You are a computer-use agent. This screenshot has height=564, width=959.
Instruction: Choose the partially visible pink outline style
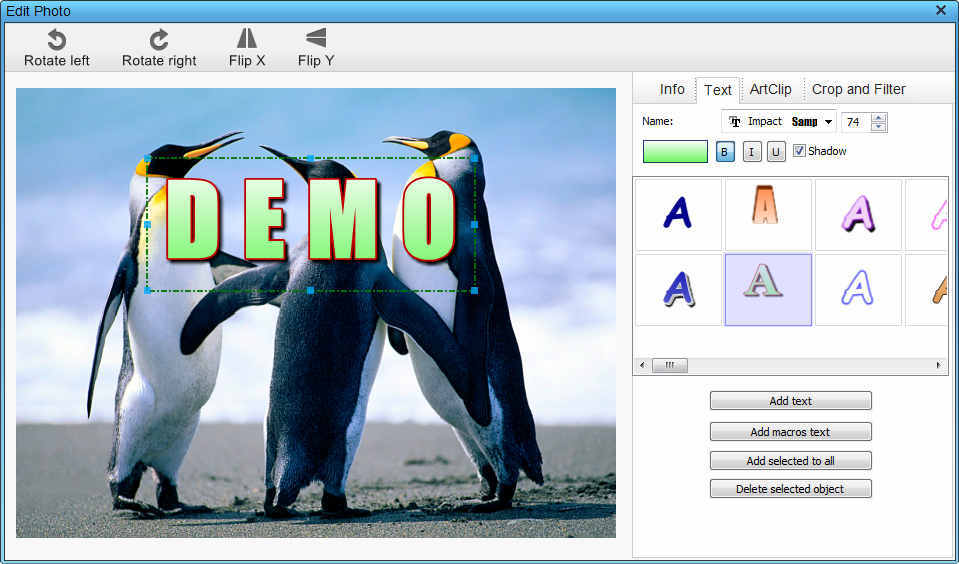(x=927, y=215)
